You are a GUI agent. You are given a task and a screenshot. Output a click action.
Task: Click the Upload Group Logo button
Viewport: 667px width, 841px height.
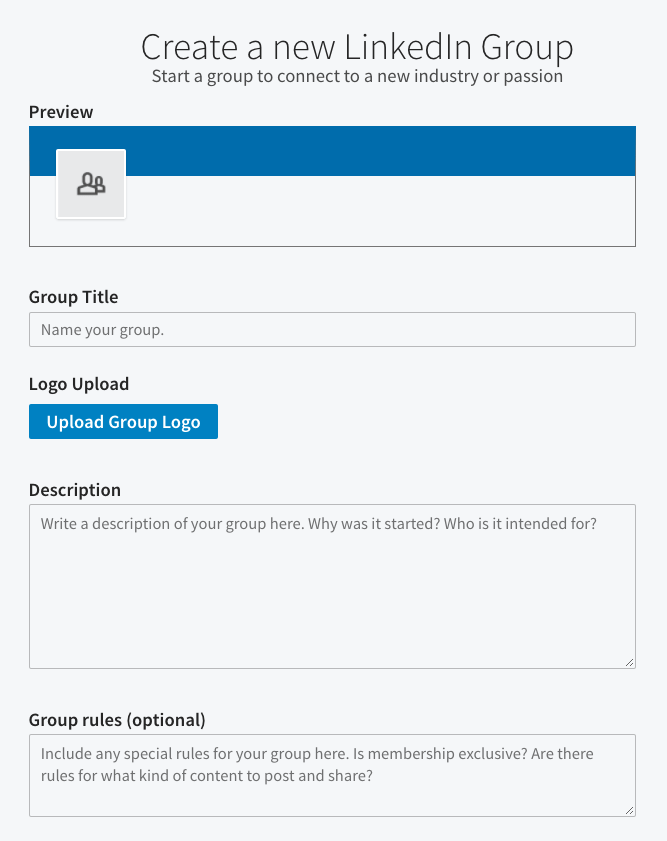[123, 421]
